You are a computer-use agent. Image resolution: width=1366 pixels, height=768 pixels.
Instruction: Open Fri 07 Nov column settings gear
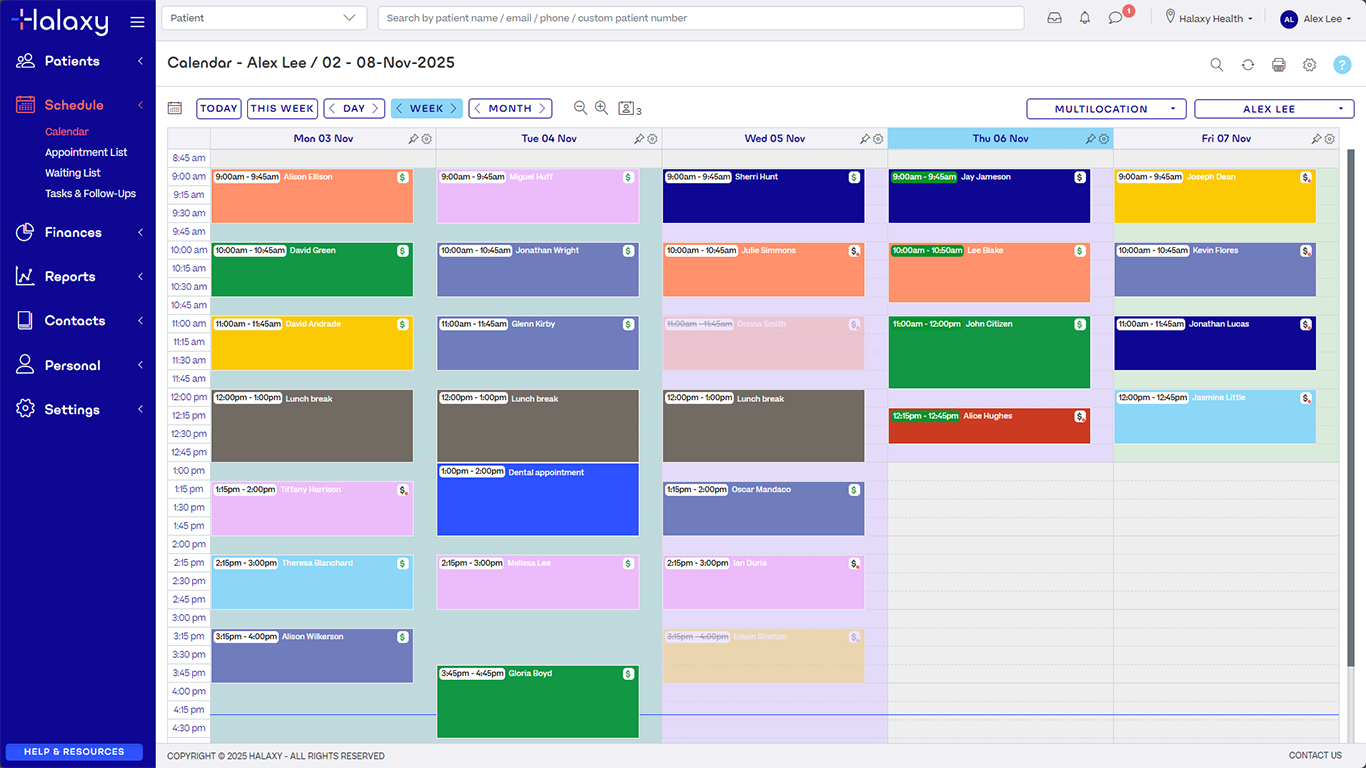pyautogui.click(x=1330, y=139)
